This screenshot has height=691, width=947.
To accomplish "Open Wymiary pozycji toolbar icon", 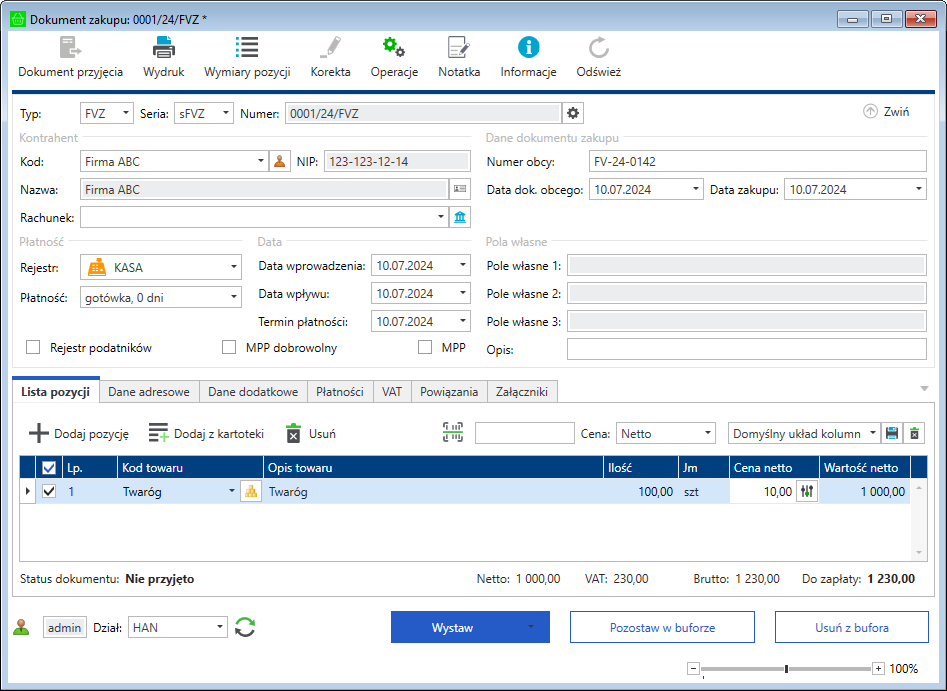I will 247,47.
